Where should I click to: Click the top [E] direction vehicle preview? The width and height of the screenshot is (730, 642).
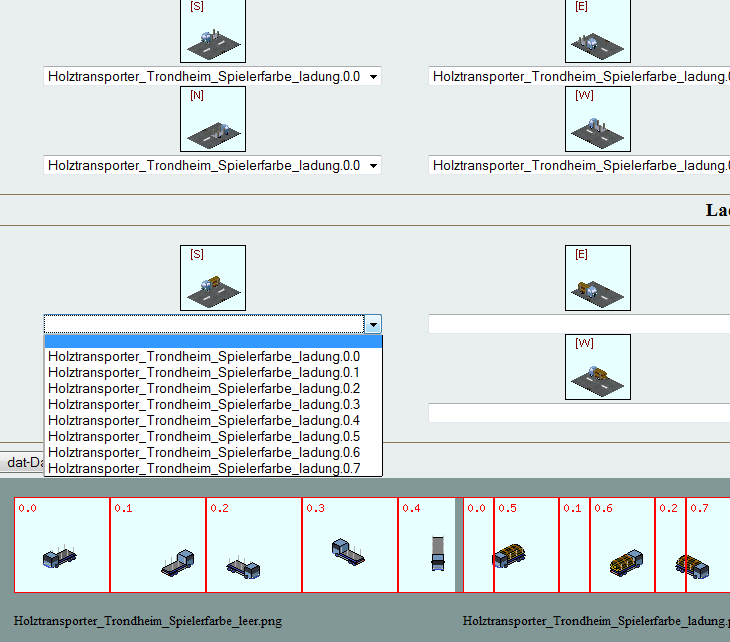click(597, 32)
